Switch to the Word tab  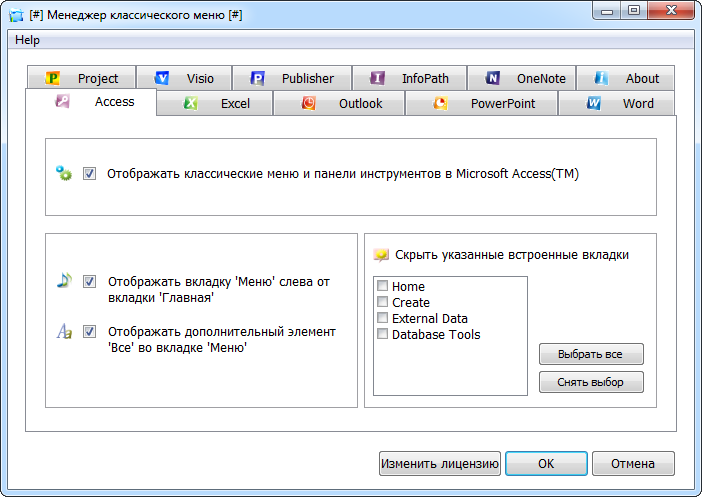tap(616, 103)
